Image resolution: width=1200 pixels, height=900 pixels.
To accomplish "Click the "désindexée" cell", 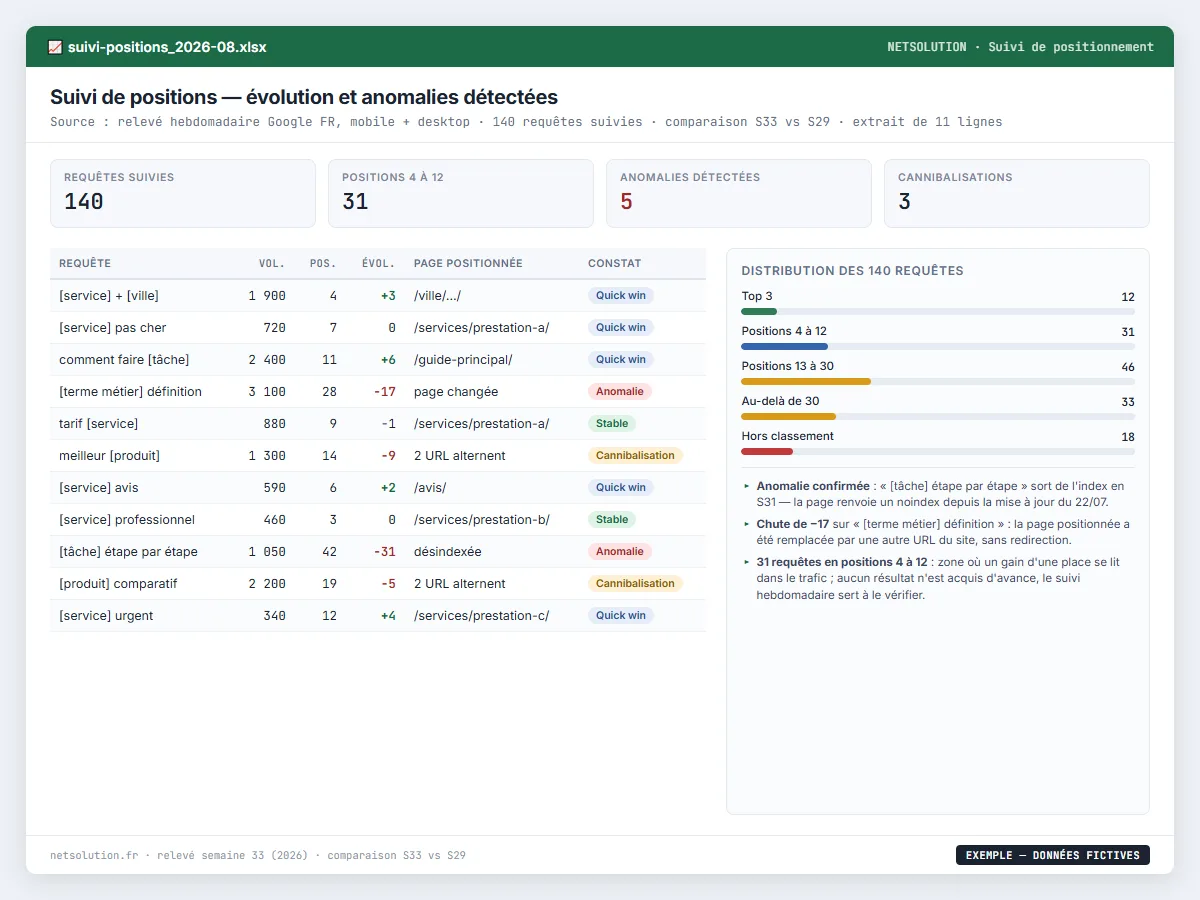I will click(447, 552).
